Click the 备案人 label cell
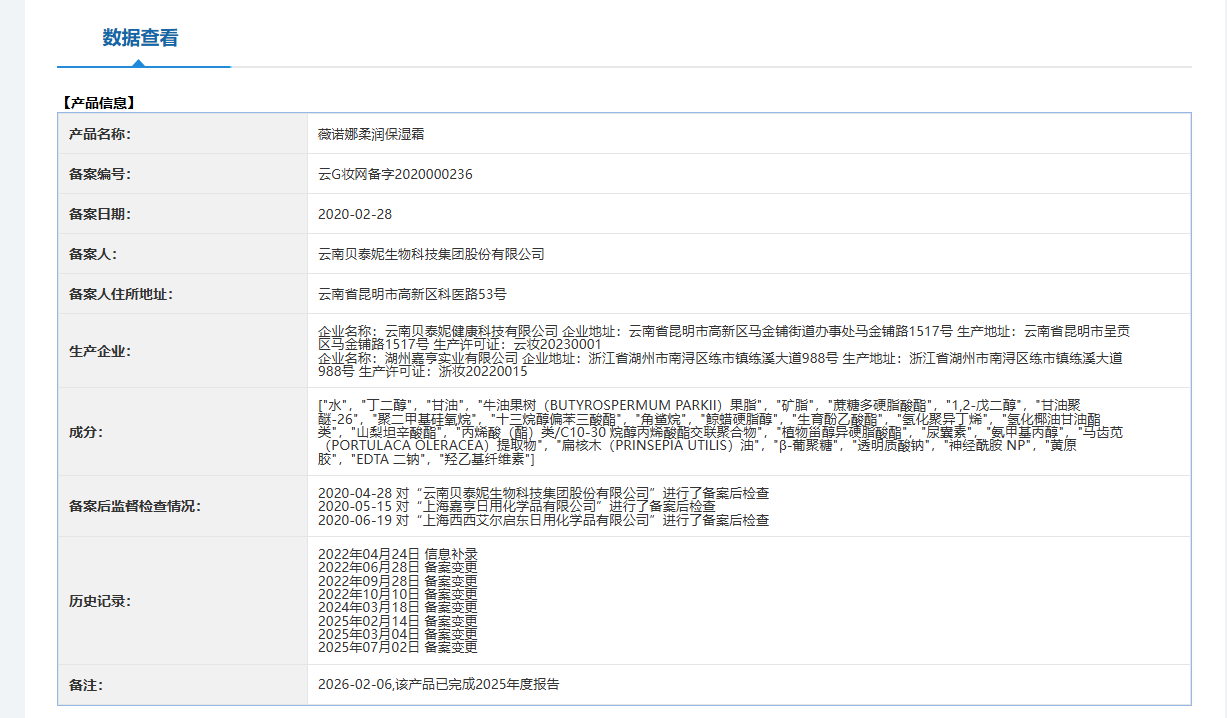 click(x=183, y=254)
